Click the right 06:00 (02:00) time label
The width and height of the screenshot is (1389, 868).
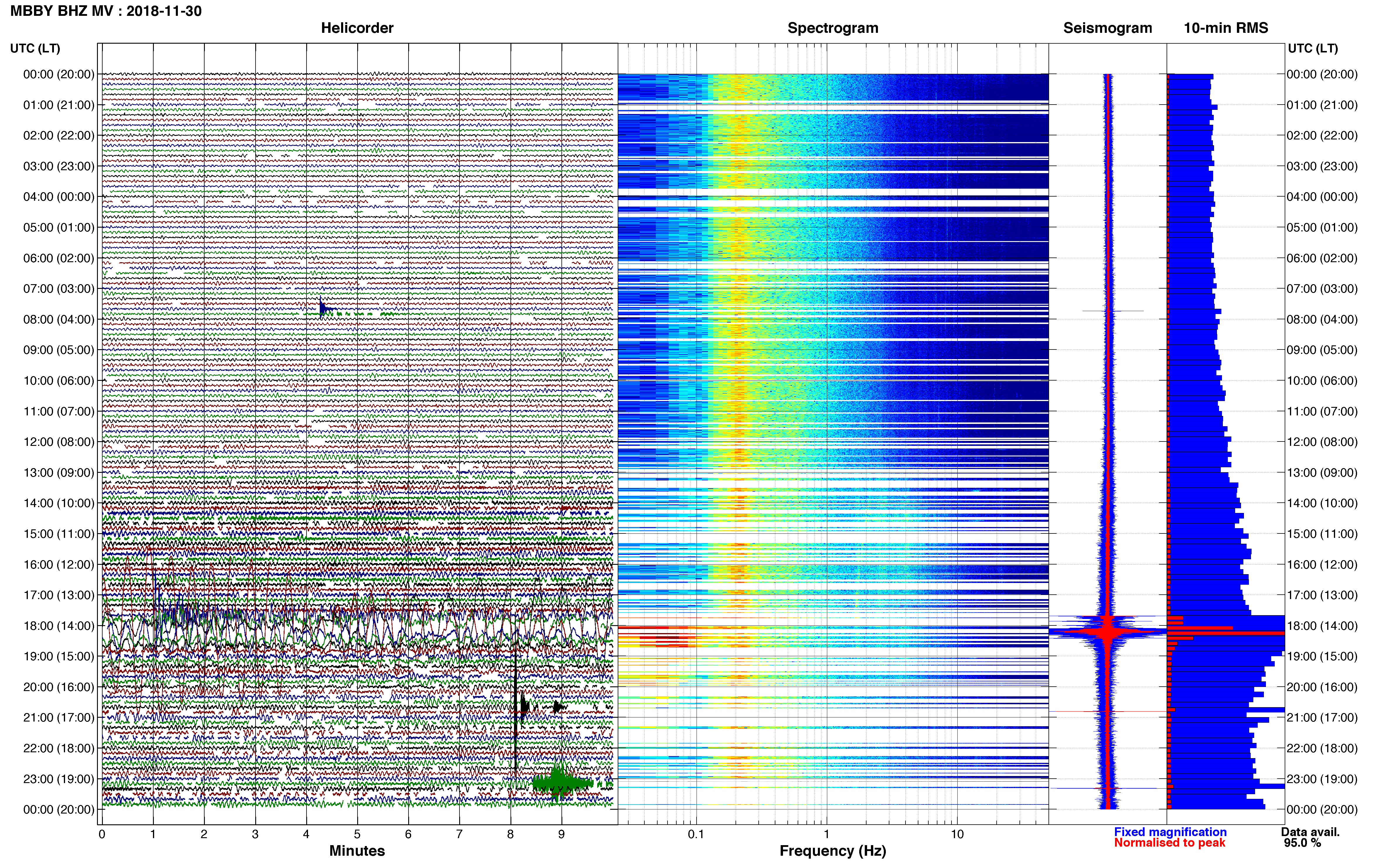[1322, 258]
